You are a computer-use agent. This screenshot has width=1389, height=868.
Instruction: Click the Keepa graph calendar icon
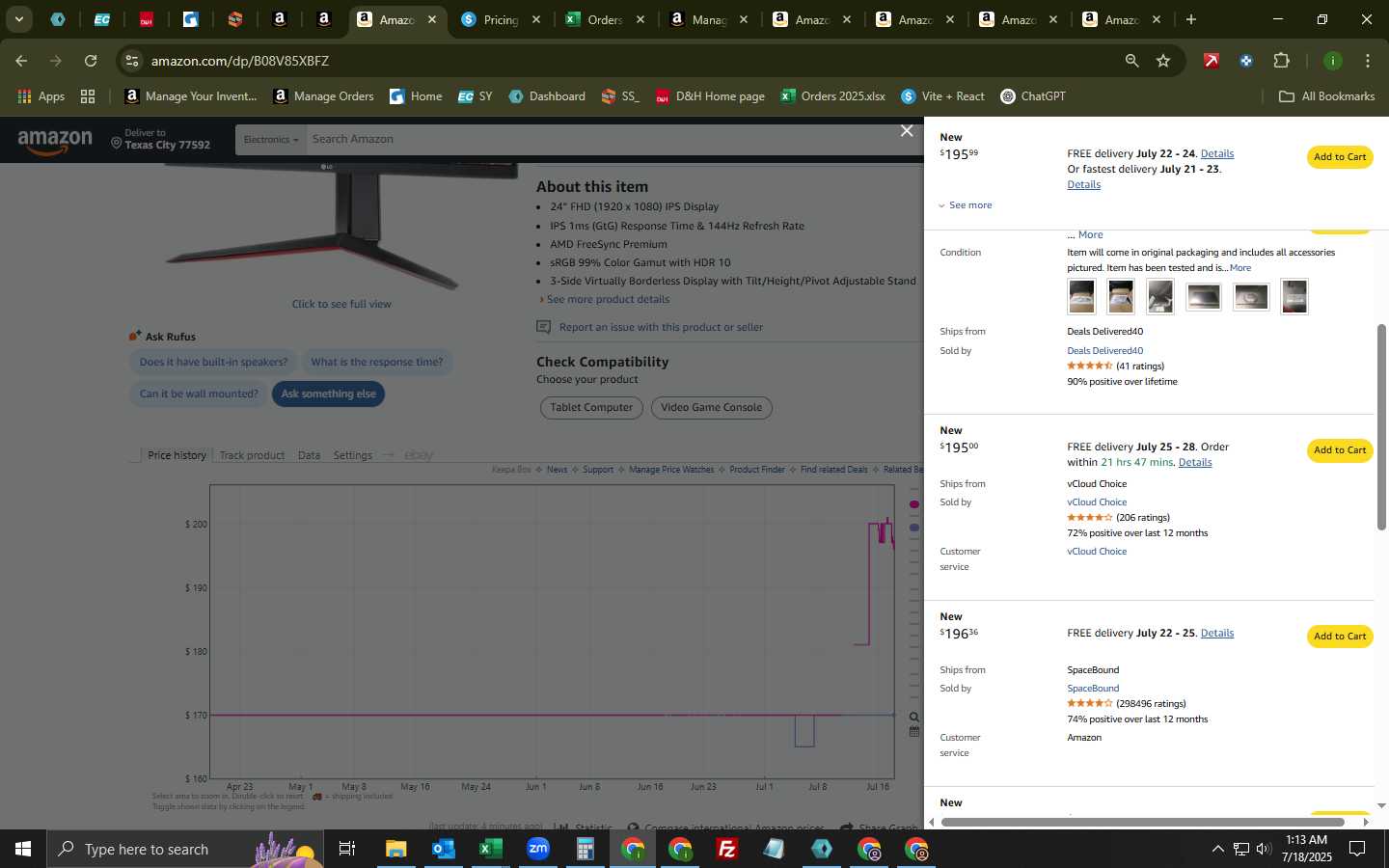click(x=913, y=732)
